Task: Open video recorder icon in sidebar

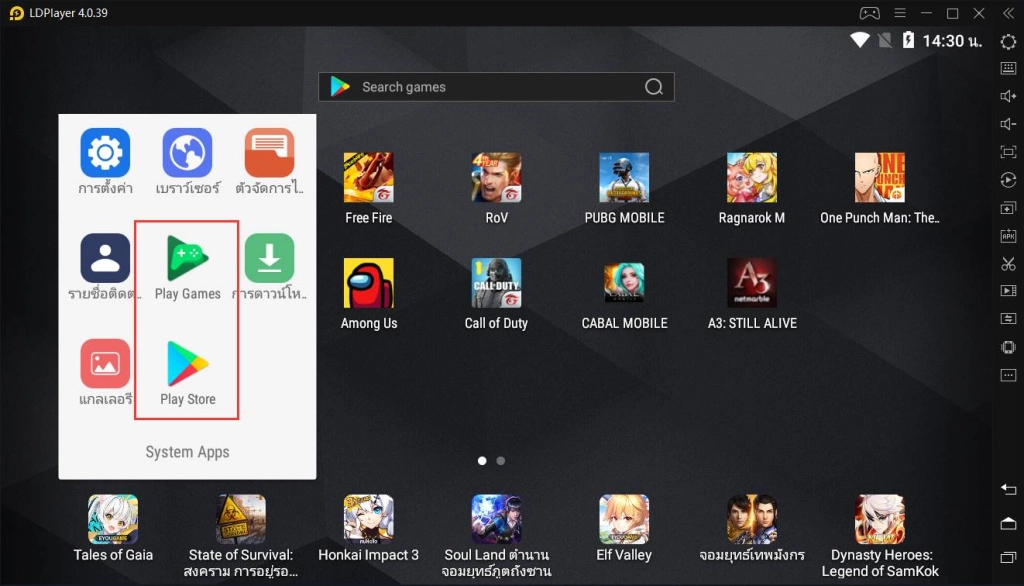Action: pos(1008,291)
